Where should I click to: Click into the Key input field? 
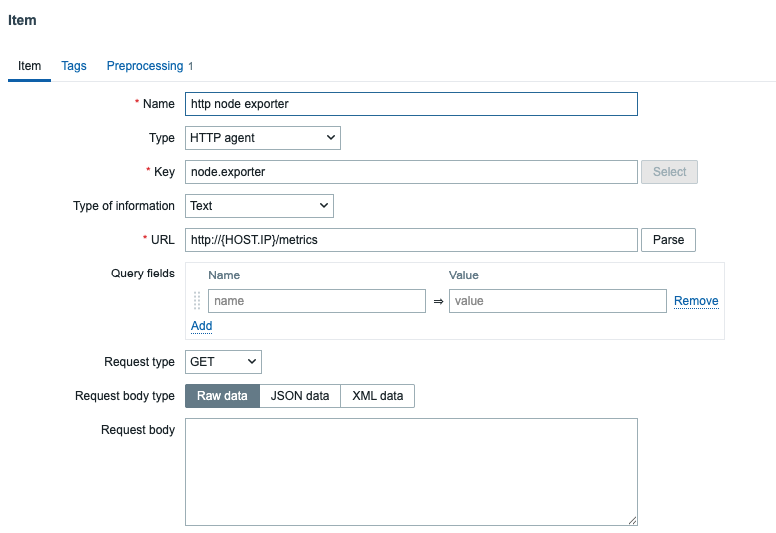411,172
